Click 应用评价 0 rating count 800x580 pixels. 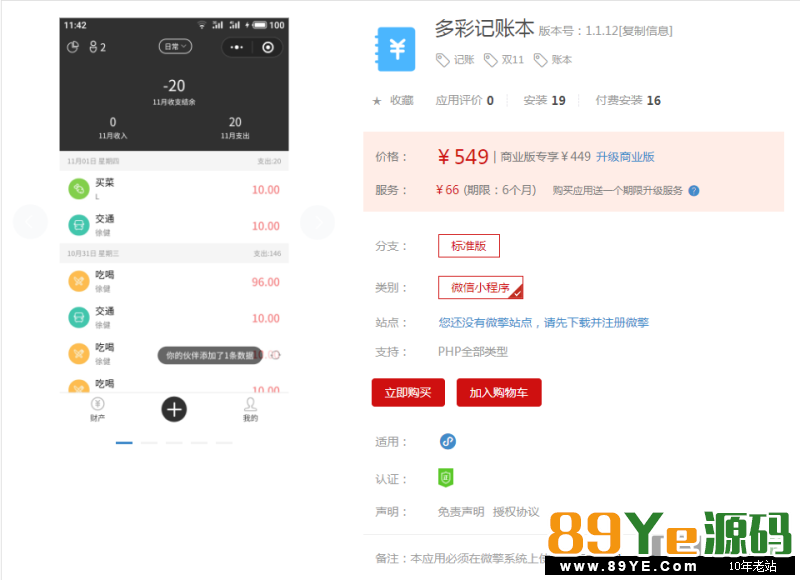click(464, 100)
